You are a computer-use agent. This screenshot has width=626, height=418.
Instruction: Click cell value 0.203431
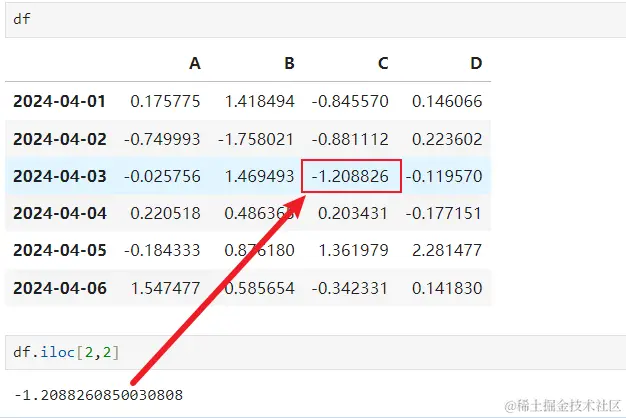[x=353, y=213]
